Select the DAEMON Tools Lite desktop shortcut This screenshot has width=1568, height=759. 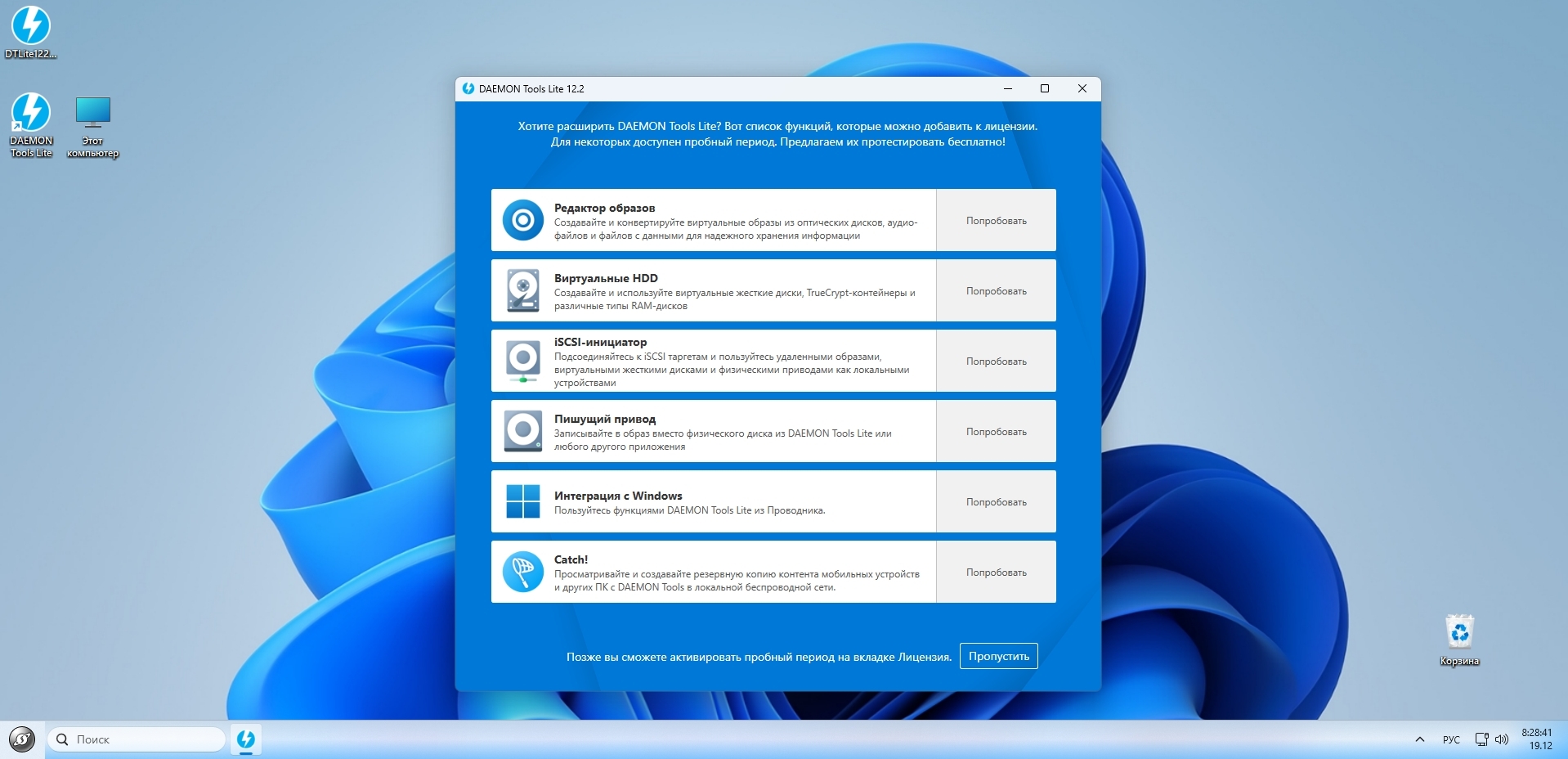point(31,125)
